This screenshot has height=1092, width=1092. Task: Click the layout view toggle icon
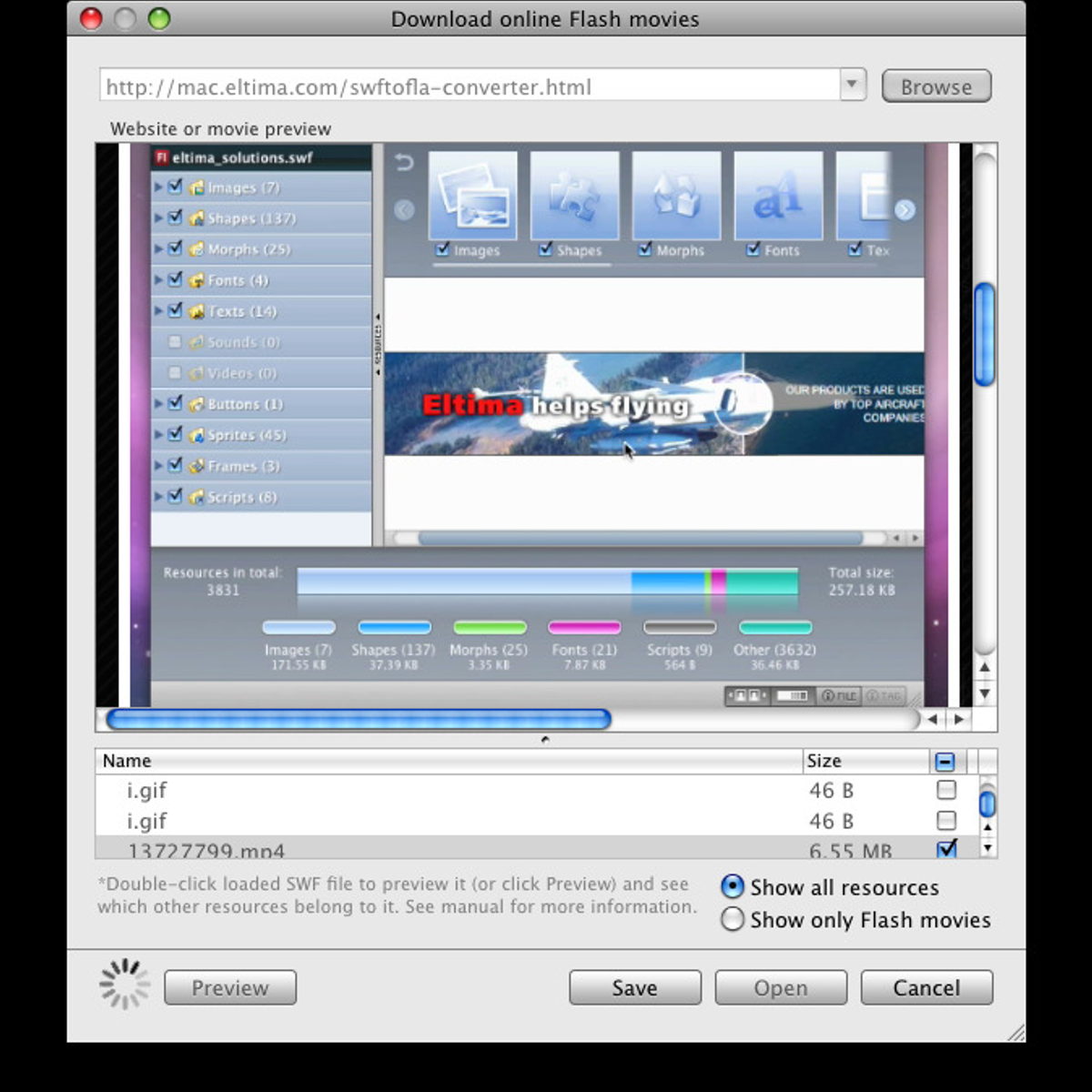pyautogui.click(x=793, y=696)
